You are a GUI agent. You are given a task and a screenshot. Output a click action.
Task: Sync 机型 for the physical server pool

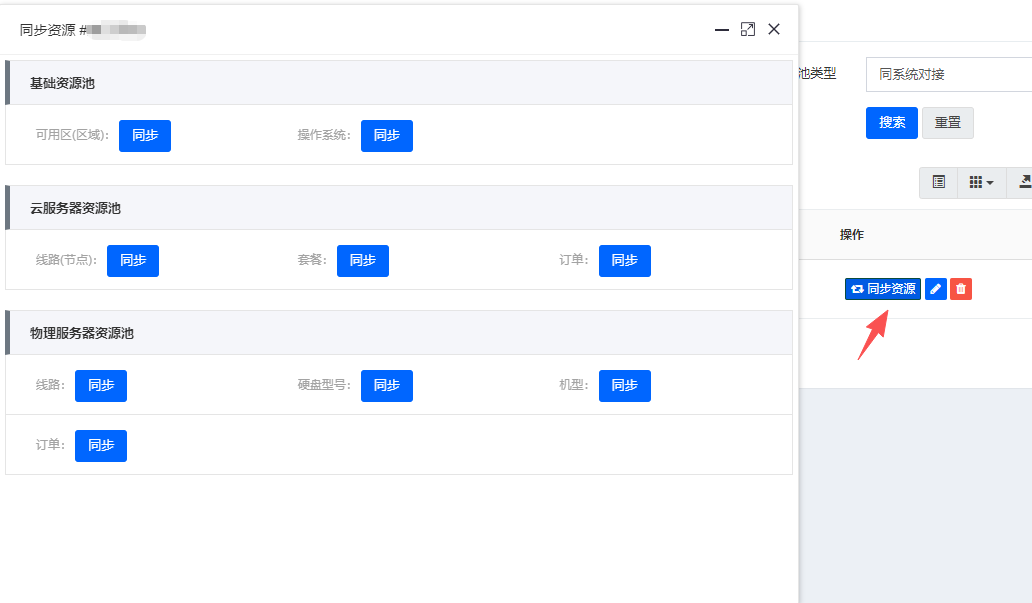625,386
